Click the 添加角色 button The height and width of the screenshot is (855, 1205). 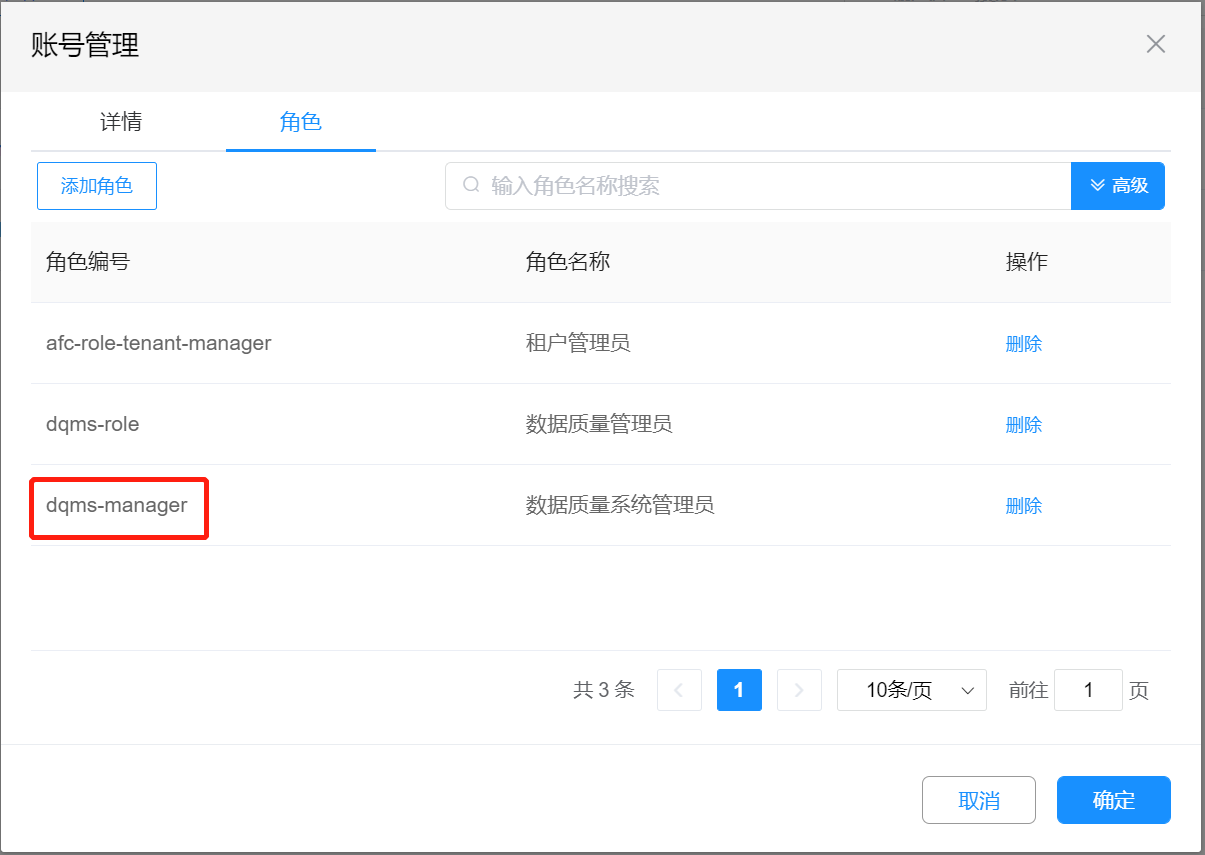97,186
